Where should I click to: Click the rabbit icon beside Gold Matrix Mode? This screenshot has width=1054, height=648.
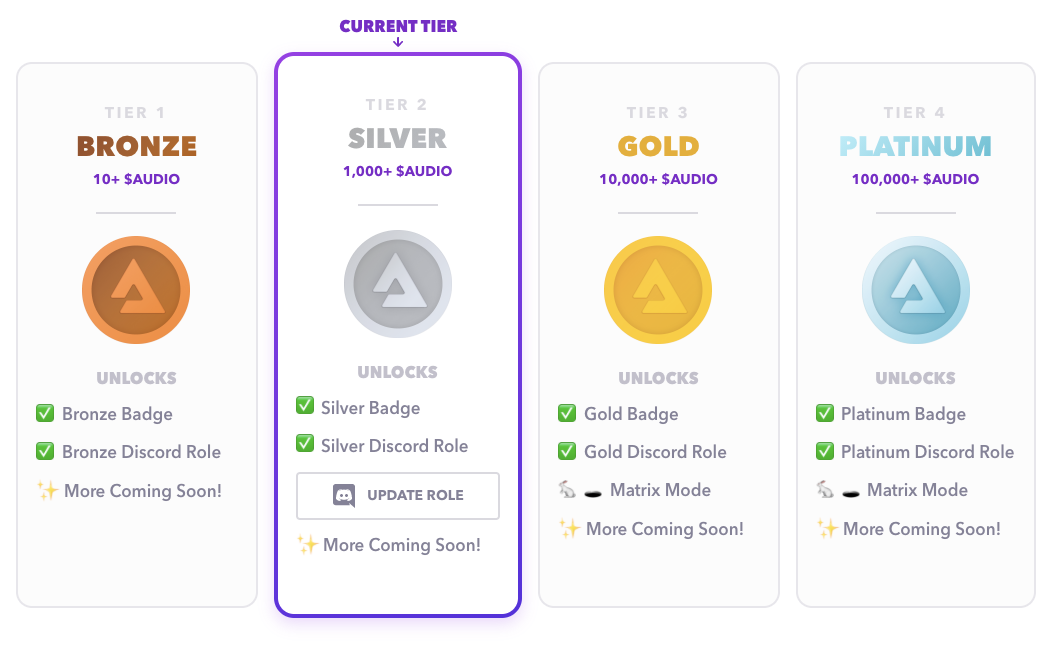pos(567,489)
